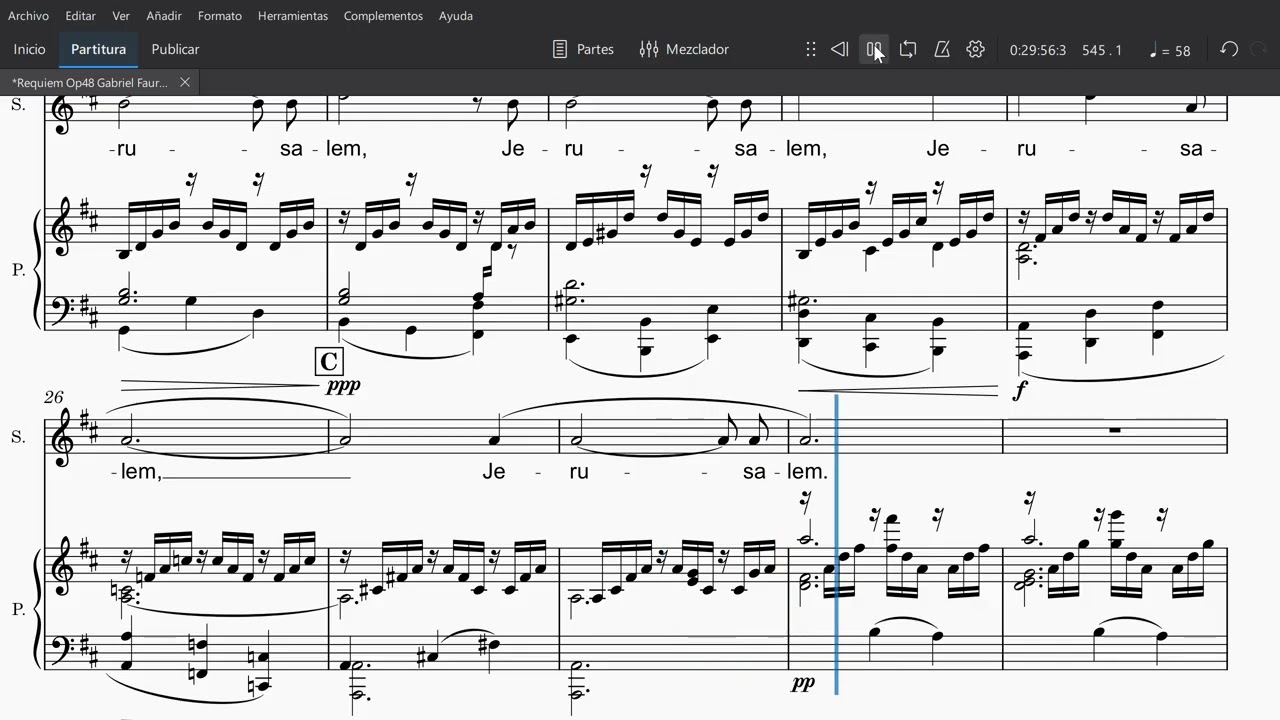Select the measure number 26
Screen dimensions: 1280x720
click(x=53, y=397)
